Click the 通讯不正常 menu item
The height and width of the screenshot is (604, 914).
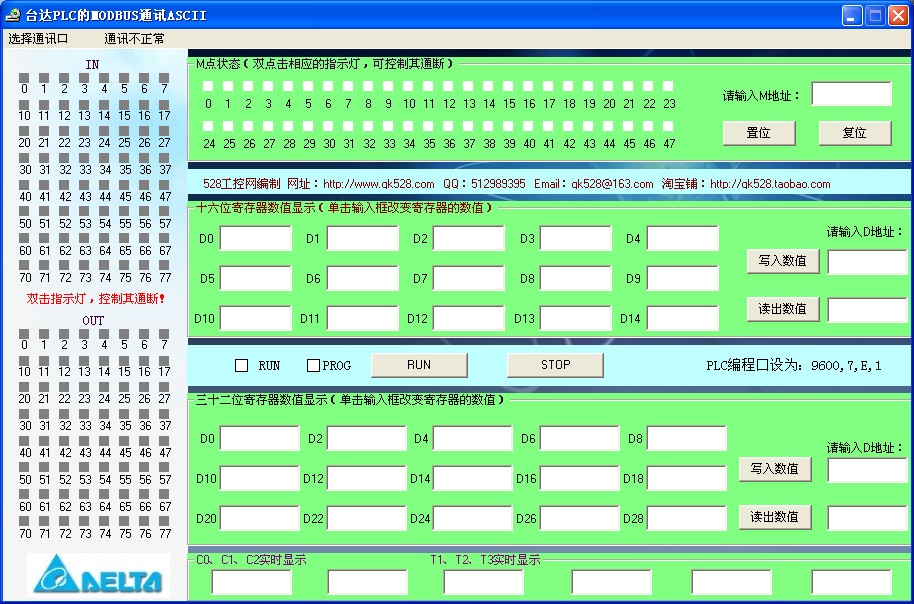[x=134, y=39]
